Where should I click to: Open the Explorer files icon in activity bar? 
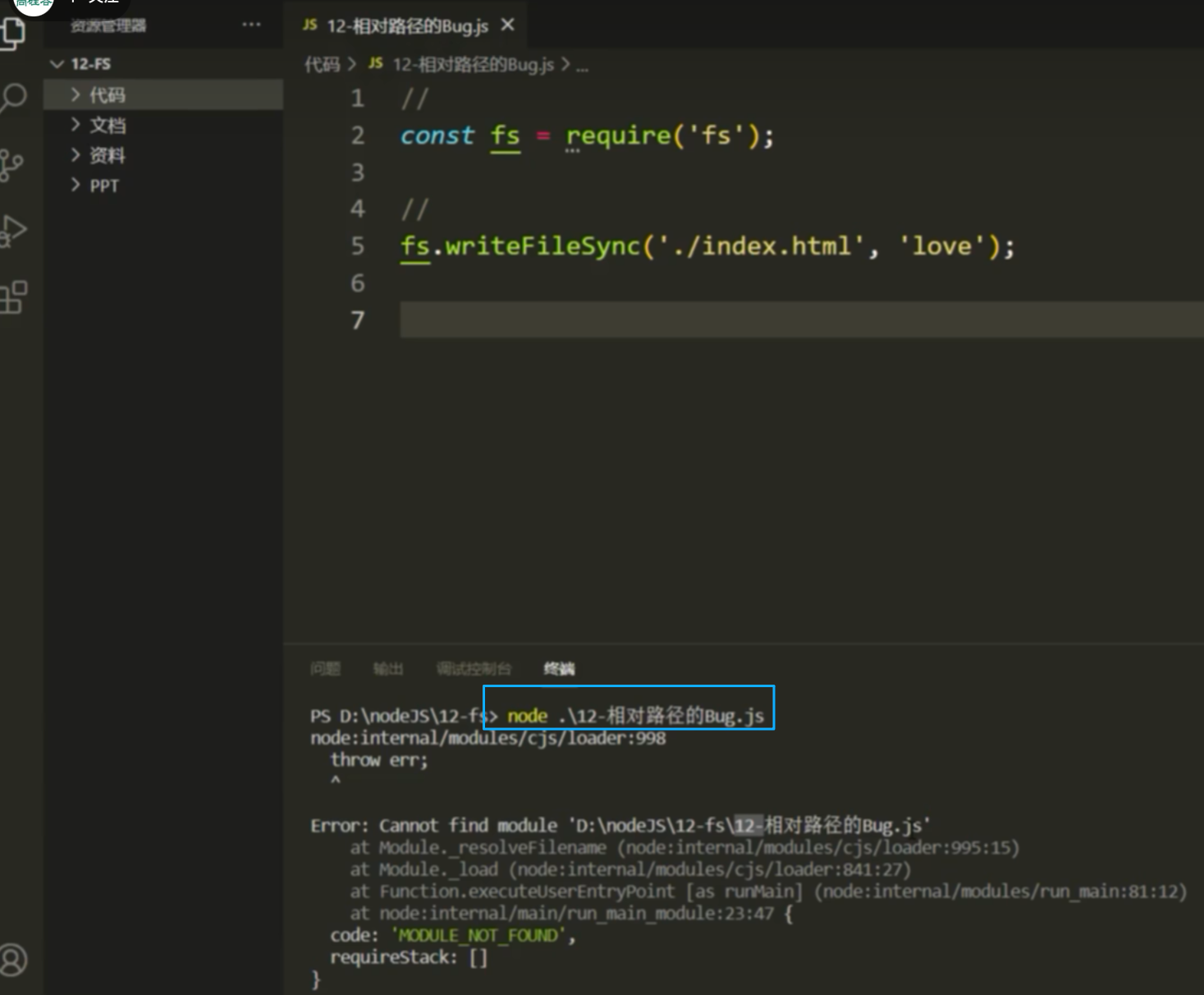pos(13,33)
